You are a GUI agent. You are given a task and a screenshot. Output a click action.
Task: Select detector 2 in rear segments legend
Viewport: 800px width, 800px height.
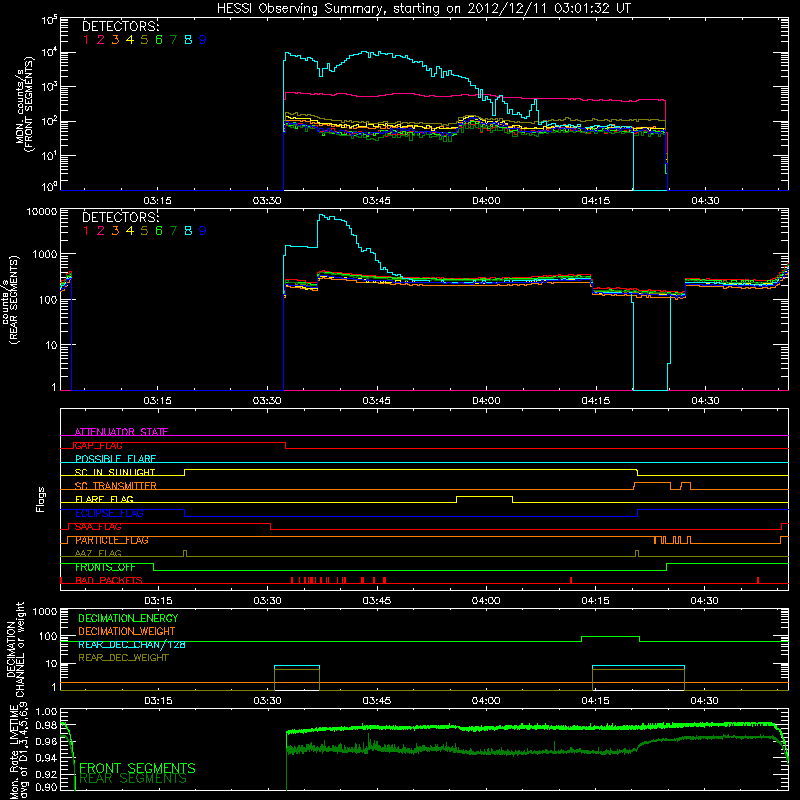pos(101,231)
